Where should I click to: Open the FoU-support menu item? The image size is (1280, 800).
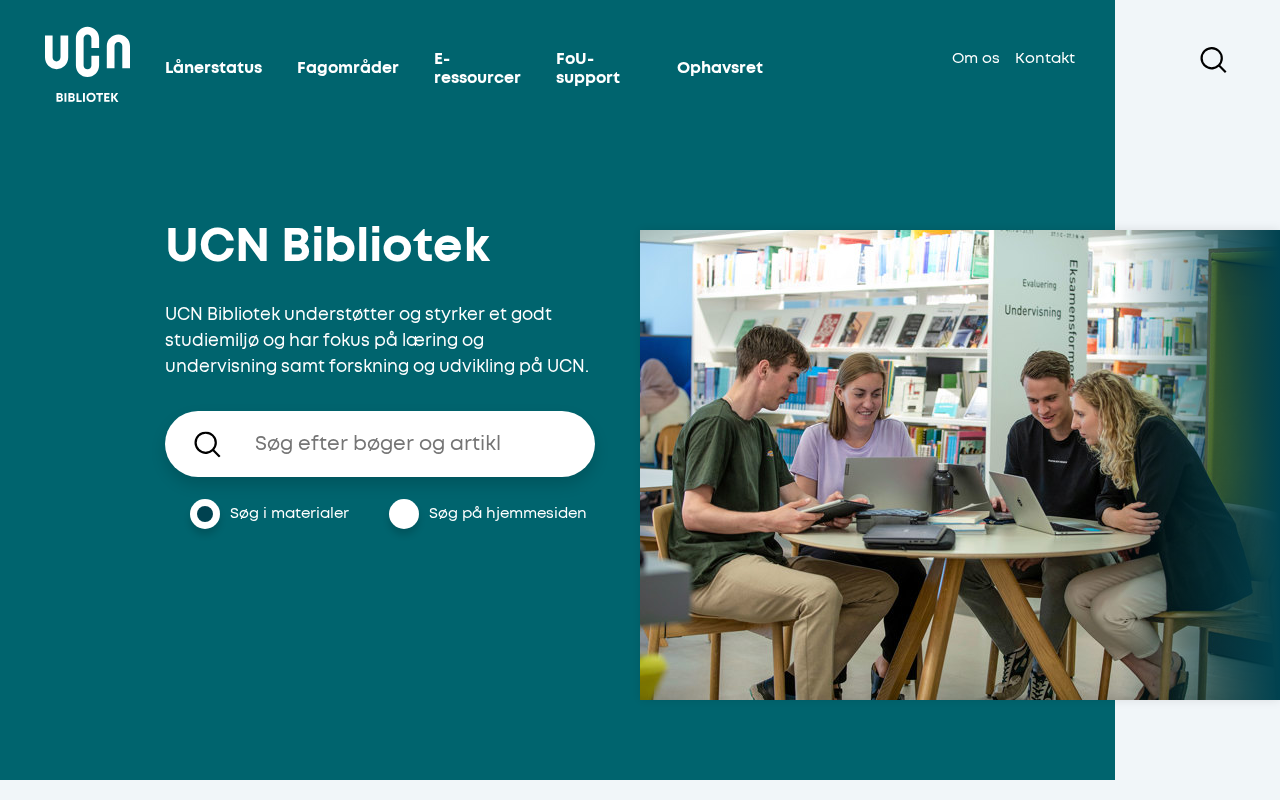tap(588, 68)
